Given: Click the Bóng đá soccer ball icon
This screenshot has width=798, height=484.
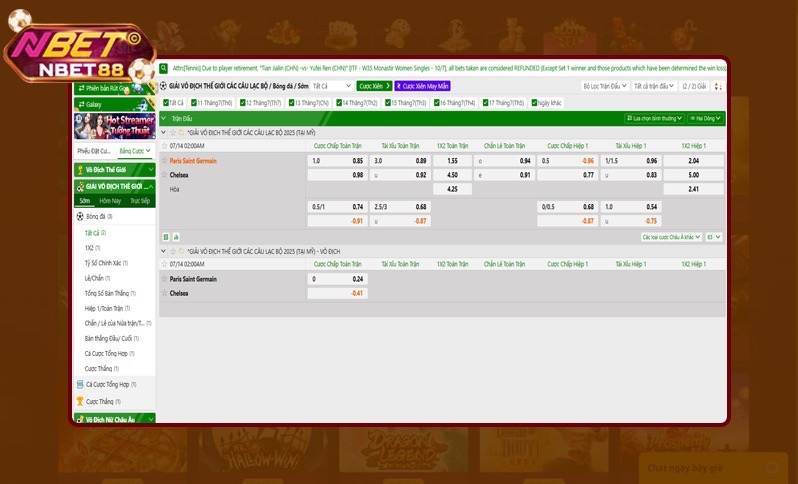Looking at the screenshot, I should 80,216.
